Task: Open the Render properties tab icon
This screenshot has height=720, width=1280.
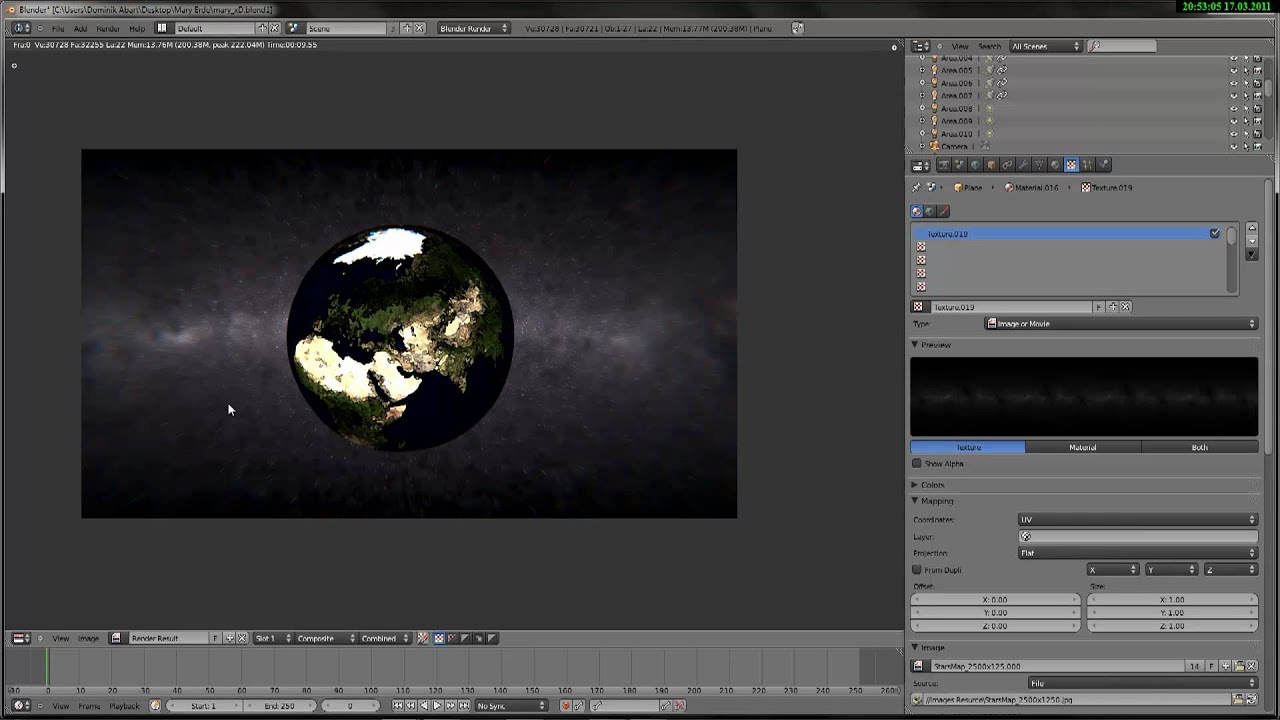Action: click(x=944, y=164)
